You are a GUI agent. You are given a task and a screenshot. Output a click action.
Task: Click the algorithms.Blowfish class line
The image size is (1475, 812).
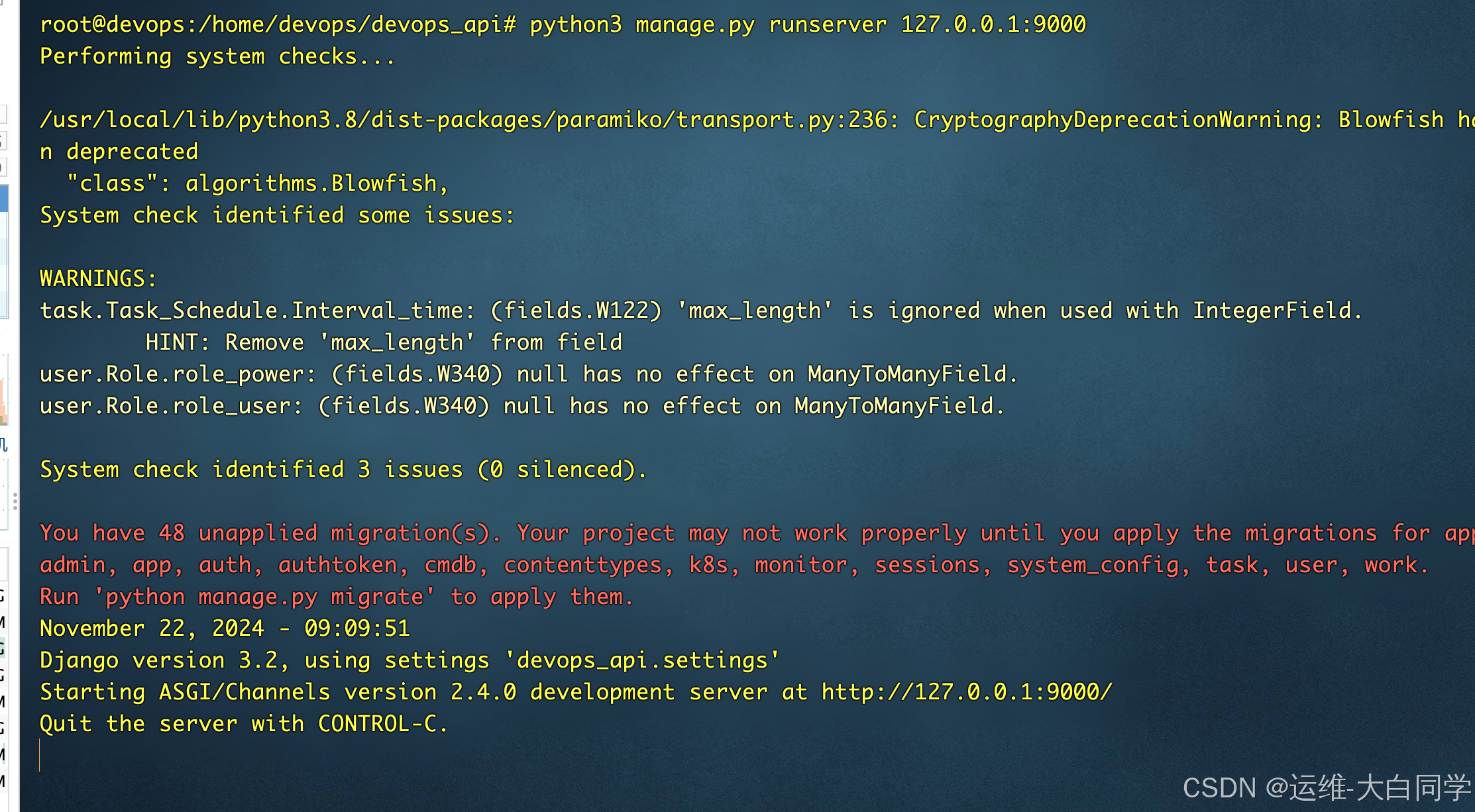258,183
